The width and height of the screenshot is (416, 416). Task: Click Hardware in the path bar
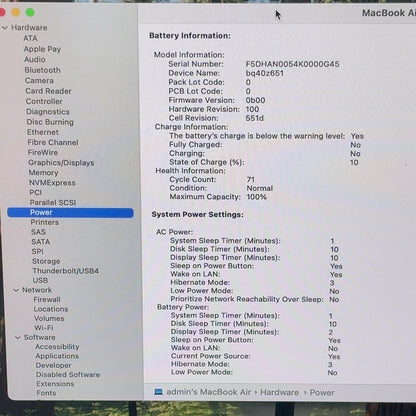tap(279, 392)
